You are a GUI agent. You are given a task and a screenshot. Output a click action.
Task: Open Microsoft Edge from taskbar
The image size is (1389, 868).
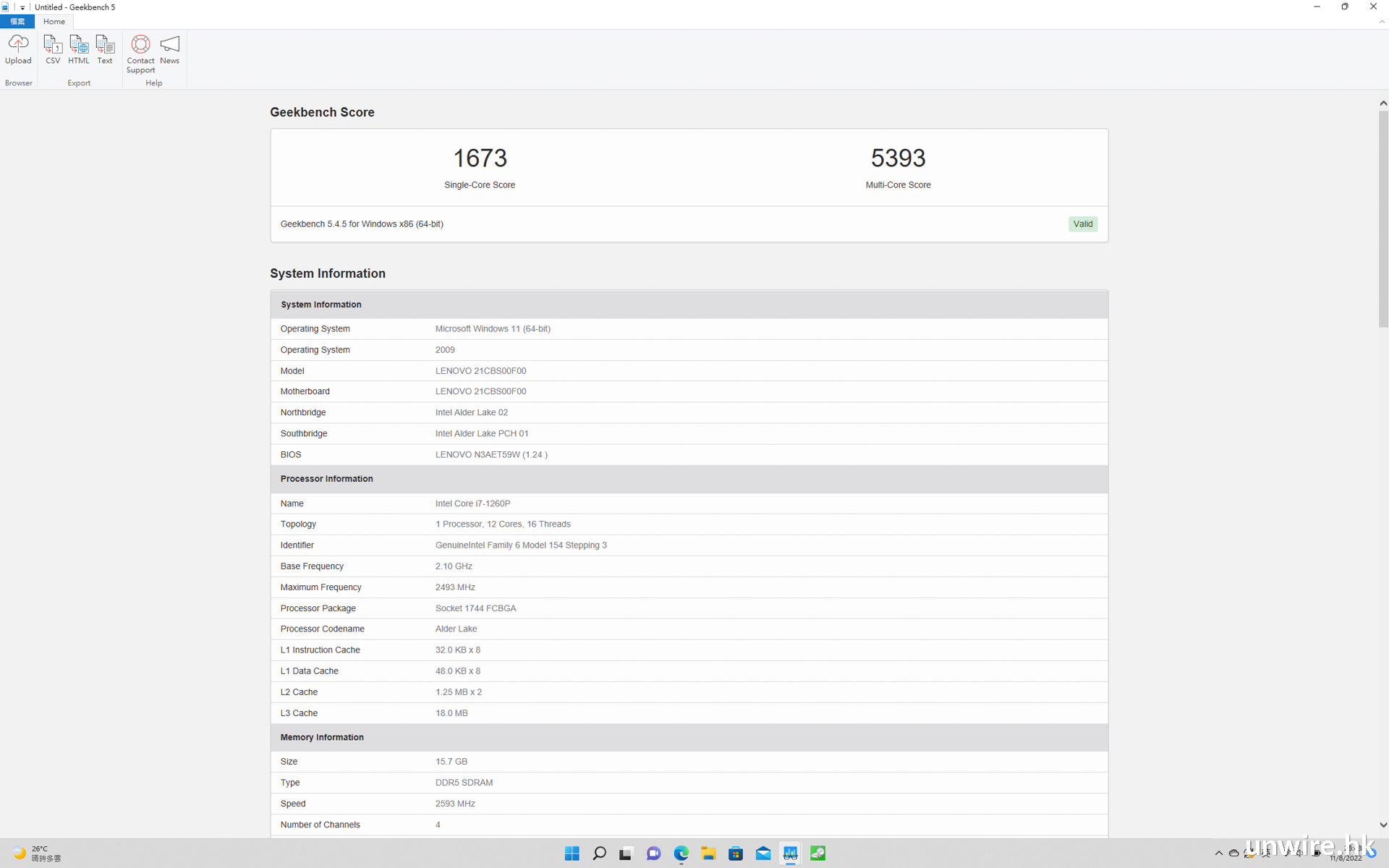point(681,854)
